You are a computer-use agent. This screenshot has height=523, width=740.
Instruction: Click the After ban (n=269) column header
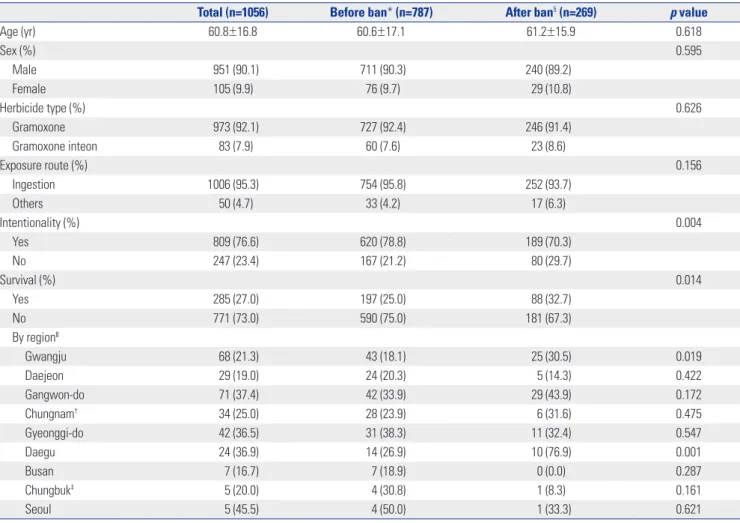point(551,12)
